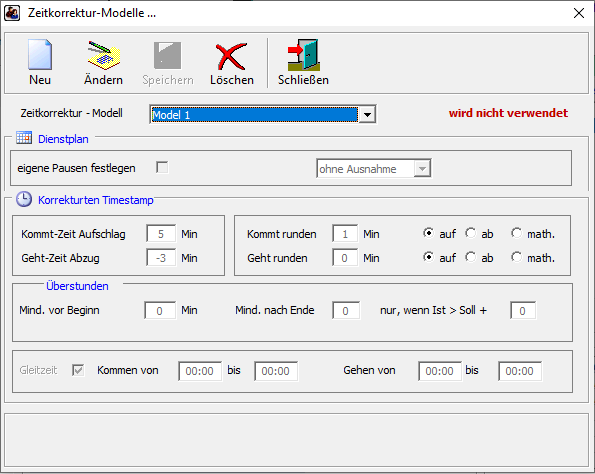595x474 pixels.
Task: Click the Kommt runden minutes field
Action: click(x=345, y=234)
